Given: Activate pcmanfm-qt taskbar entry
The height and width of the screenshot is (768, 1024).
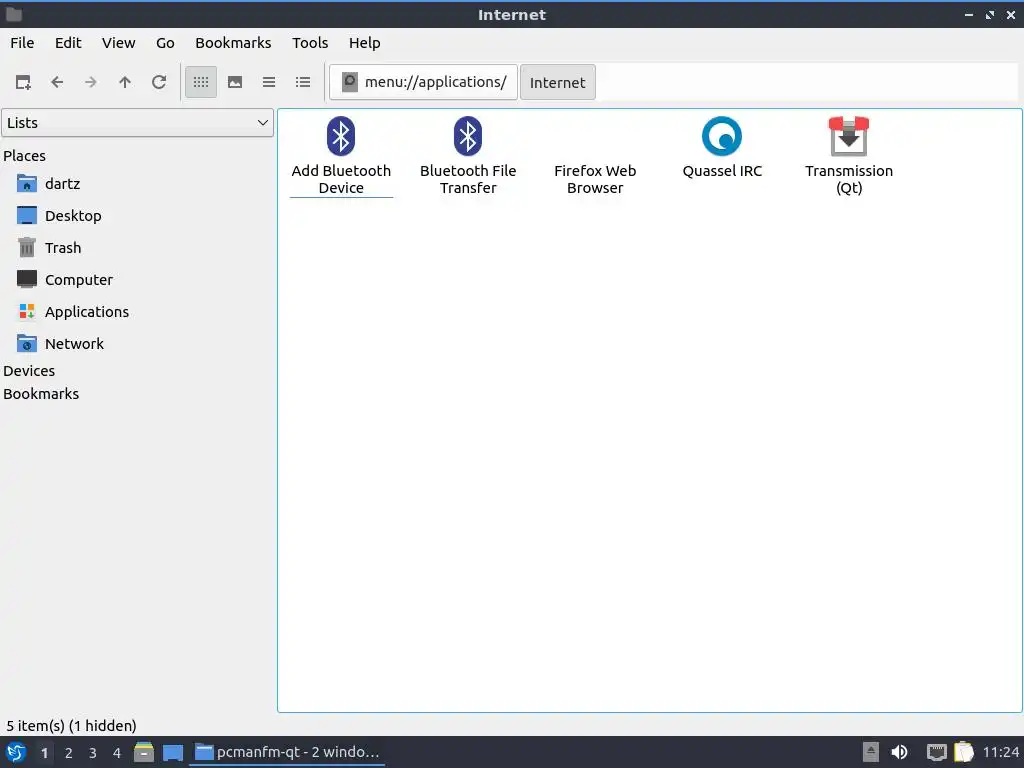Looking at the screenshot, I should [287, 752].
